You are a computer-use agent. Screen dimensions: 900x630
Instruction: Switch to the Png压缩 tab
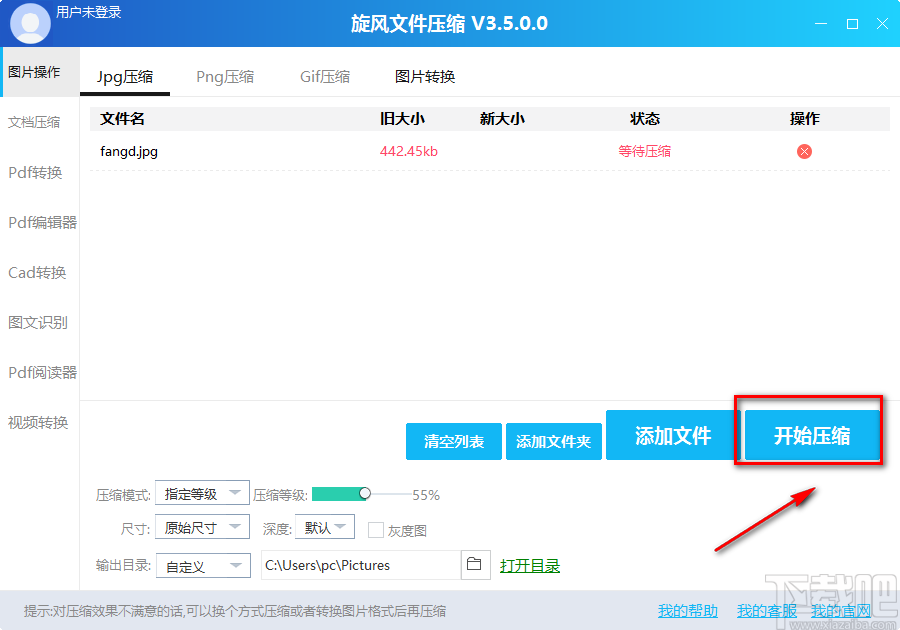225,75
